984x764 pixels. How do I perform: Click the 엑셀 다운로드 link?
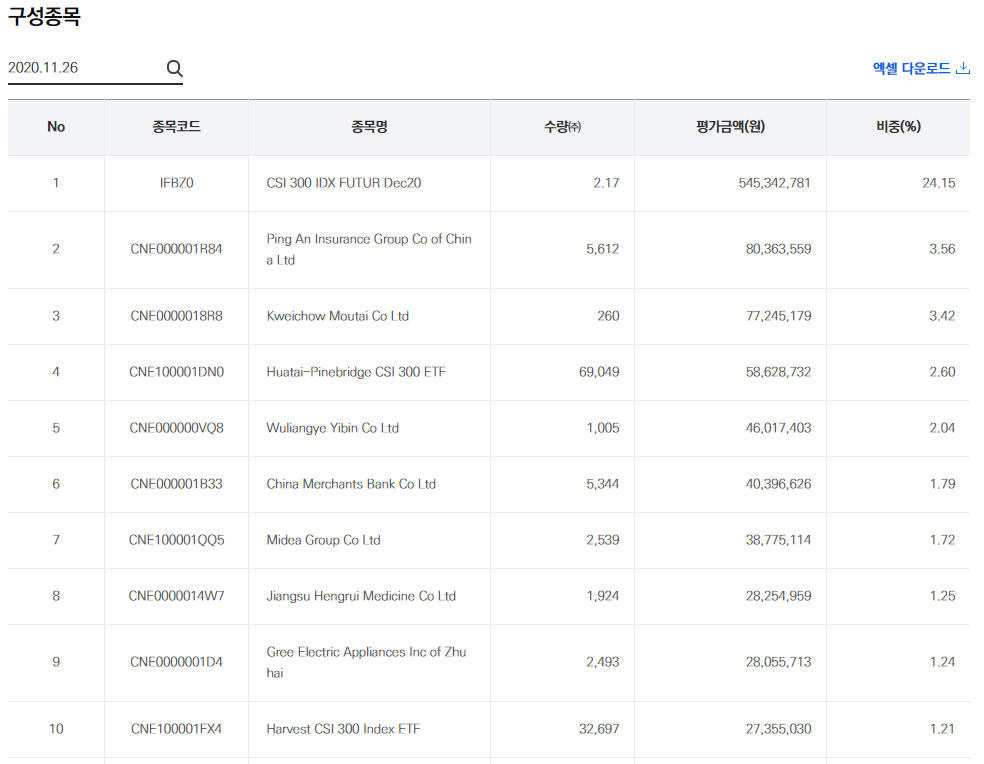921,68
